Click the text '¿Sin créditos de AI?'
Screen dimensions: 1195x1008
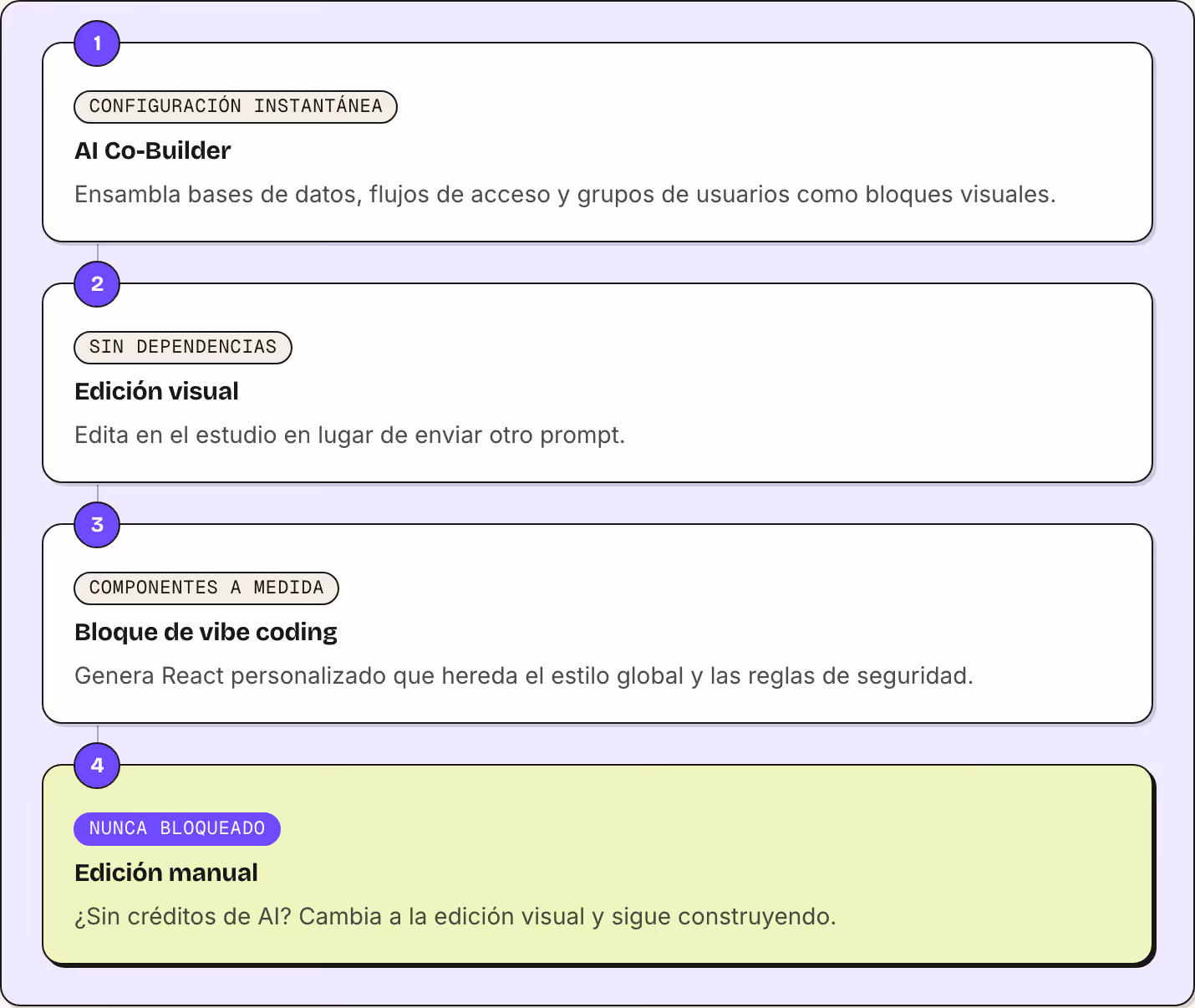(183, 917)
